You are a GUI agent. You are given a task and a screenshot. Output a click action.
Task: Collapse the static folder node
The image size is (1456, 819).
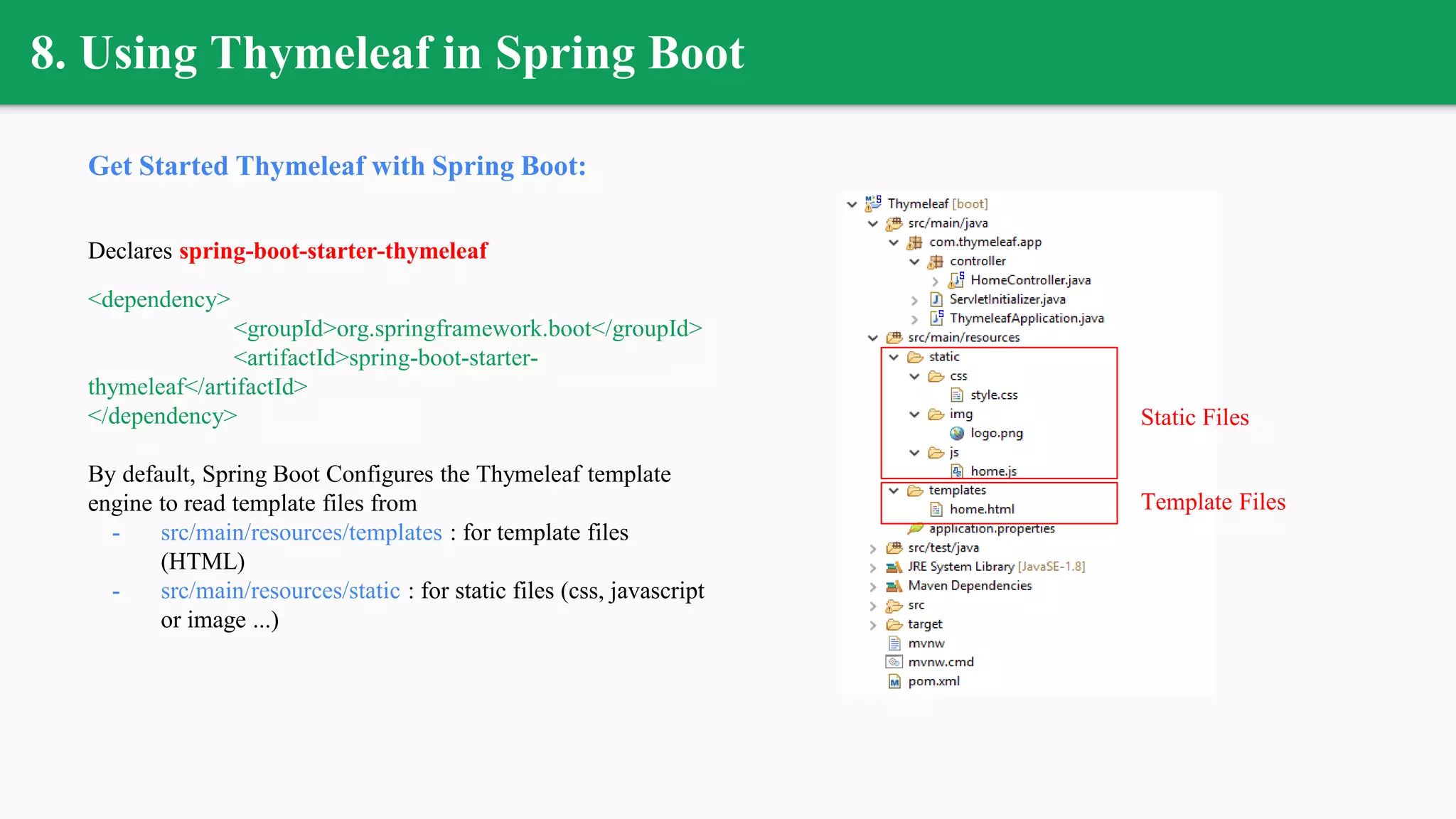click(894, 357)
